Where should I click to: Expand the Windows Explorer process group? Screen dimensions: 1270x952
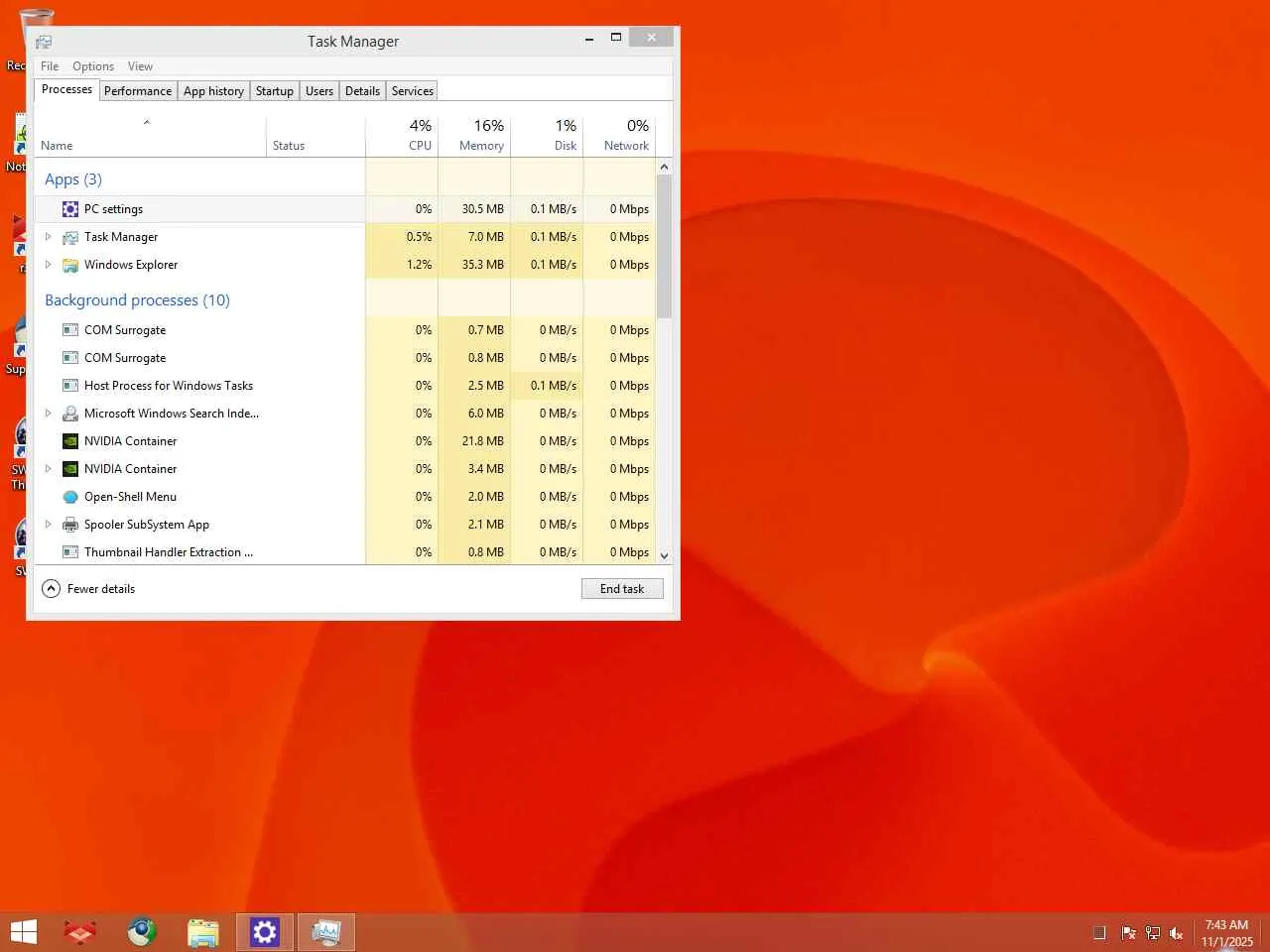48,265
